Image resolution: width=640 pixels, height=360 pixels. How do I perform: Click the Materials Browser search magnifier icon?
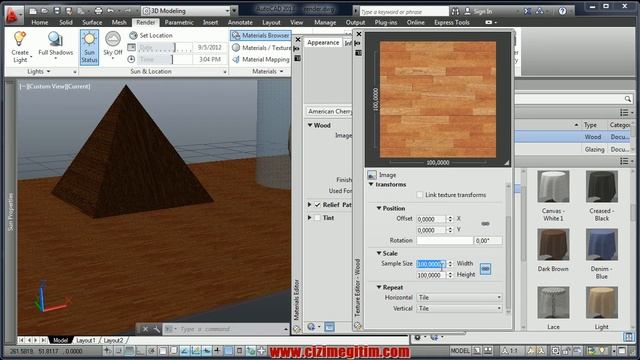tap(627, 99)
